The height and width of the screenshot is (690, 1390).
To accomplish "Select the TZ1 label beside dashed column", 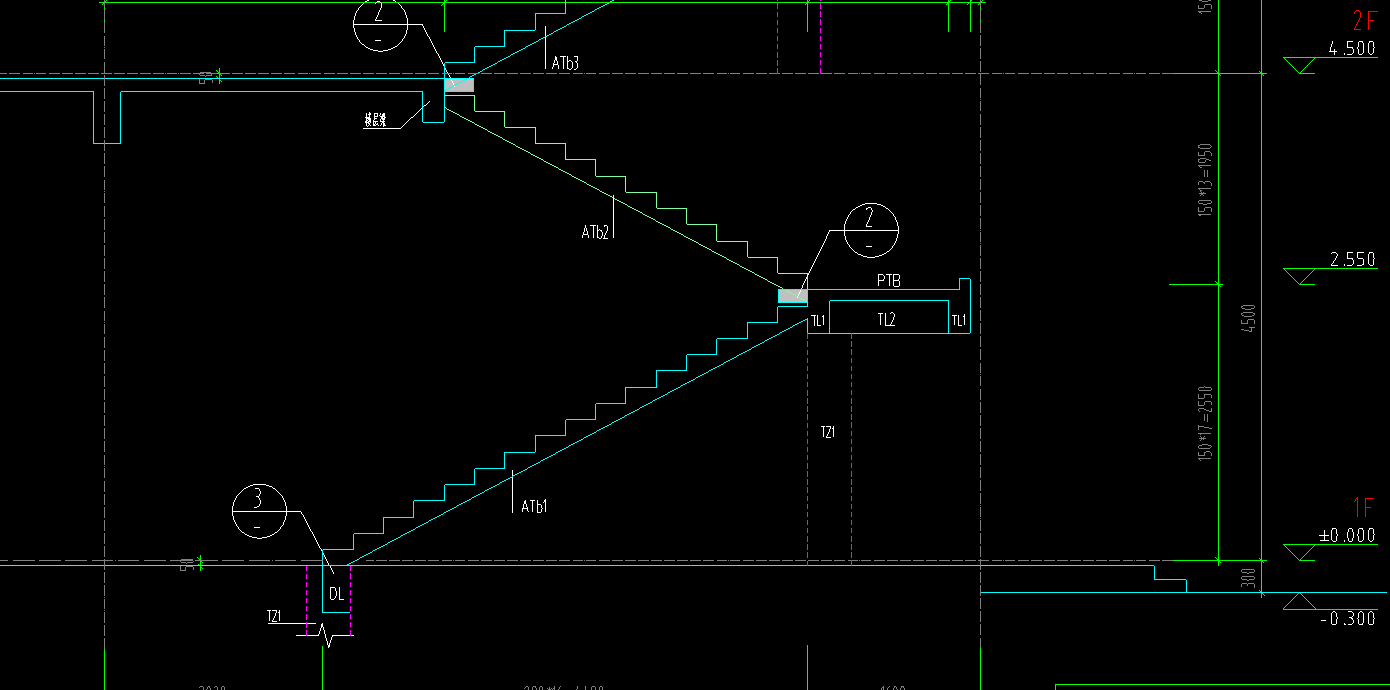I will [828, 433].
